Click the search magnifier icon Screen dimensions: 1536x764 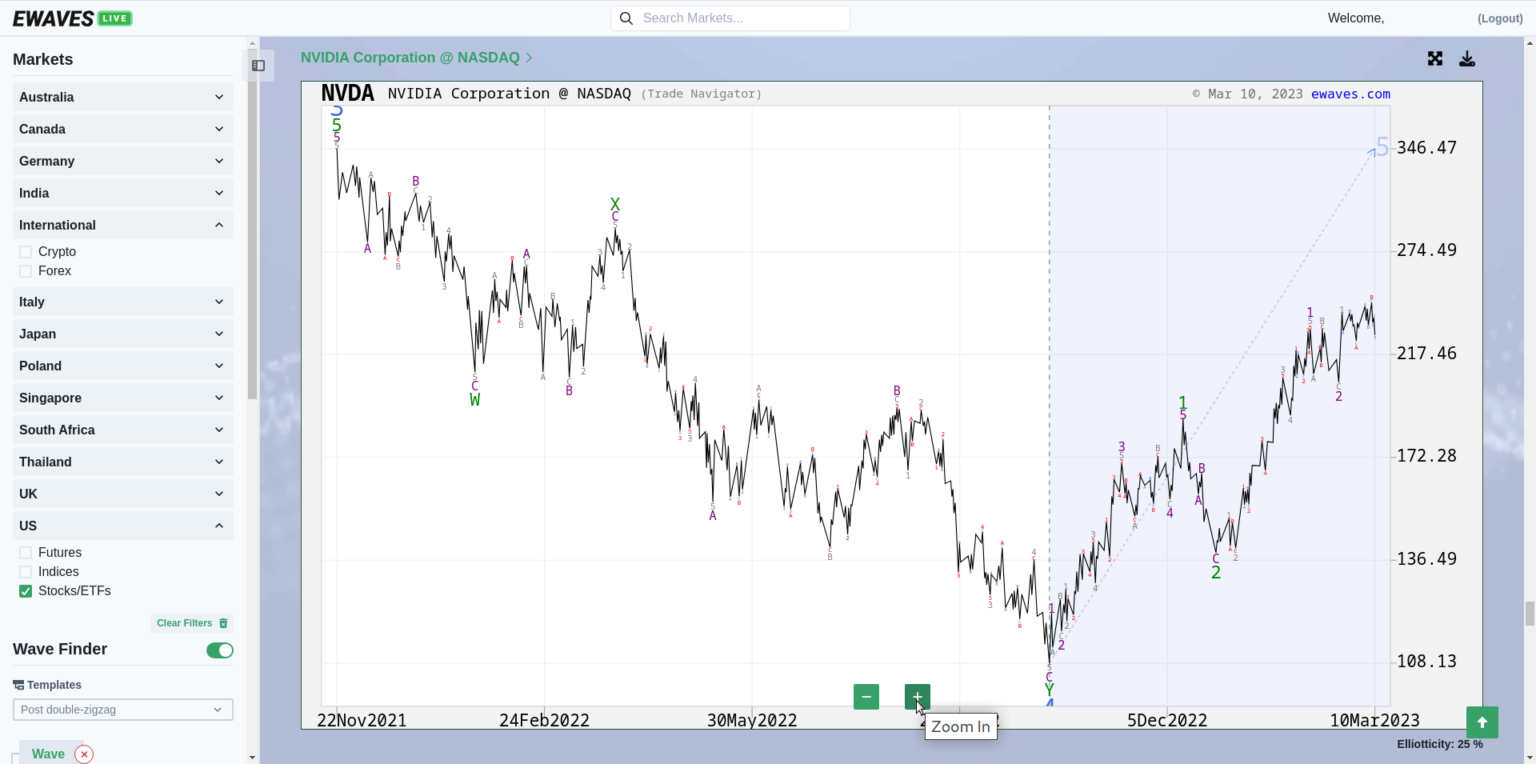pos(626,18)
